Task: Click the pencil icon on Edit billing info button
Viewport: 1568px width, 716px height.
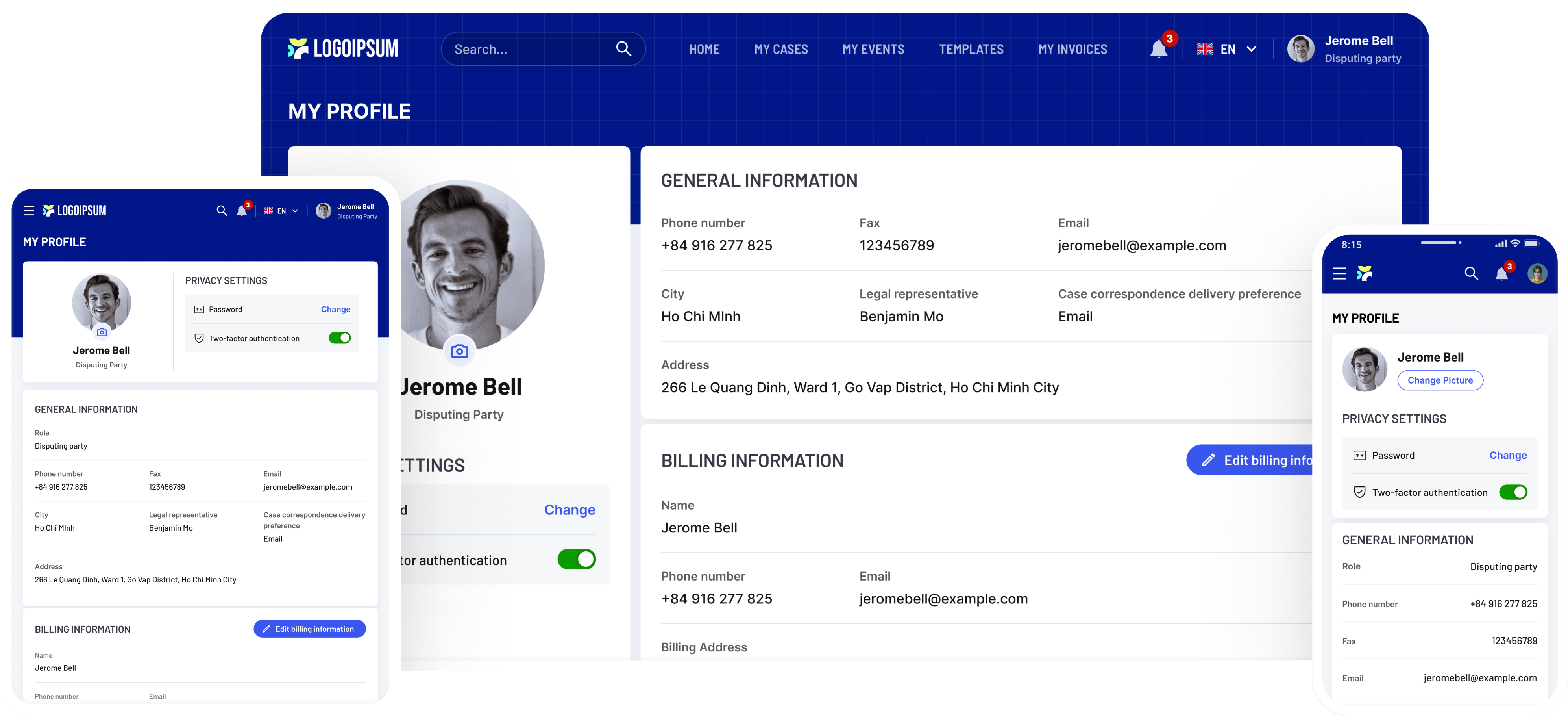Action: pyautogui.click(x=1208, y=460)
